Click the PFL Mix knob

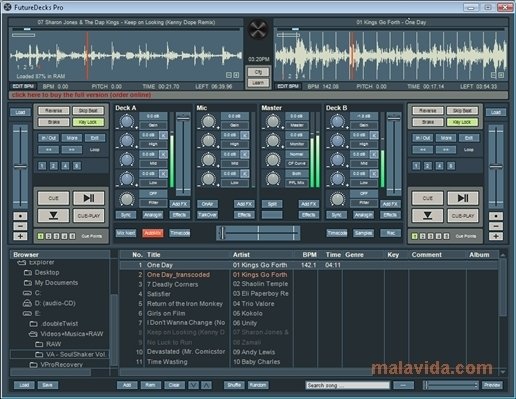273,179
